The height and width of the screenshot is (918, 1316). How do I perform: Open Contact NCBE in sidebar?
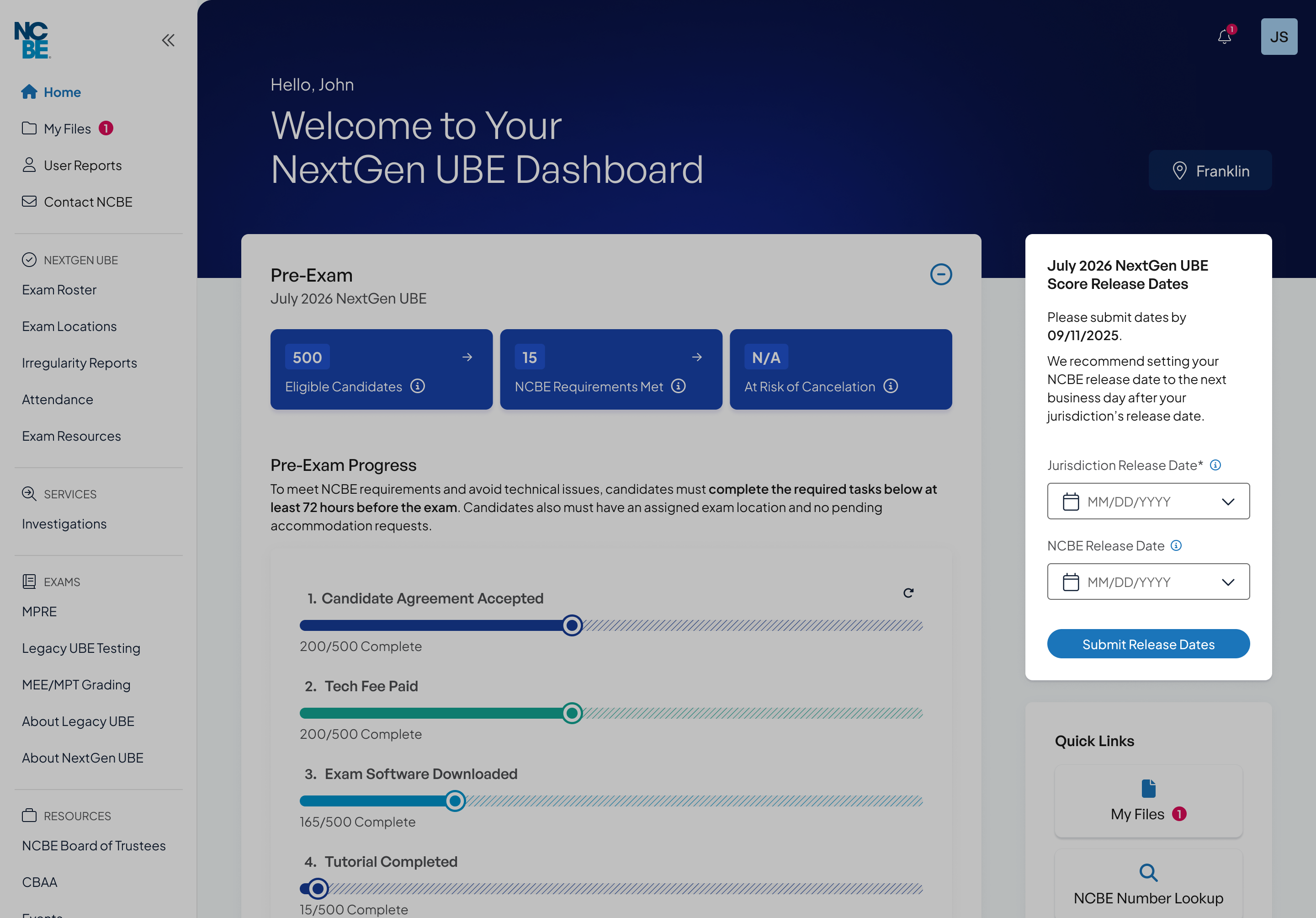pyautogui.click(x=77, y=202)
